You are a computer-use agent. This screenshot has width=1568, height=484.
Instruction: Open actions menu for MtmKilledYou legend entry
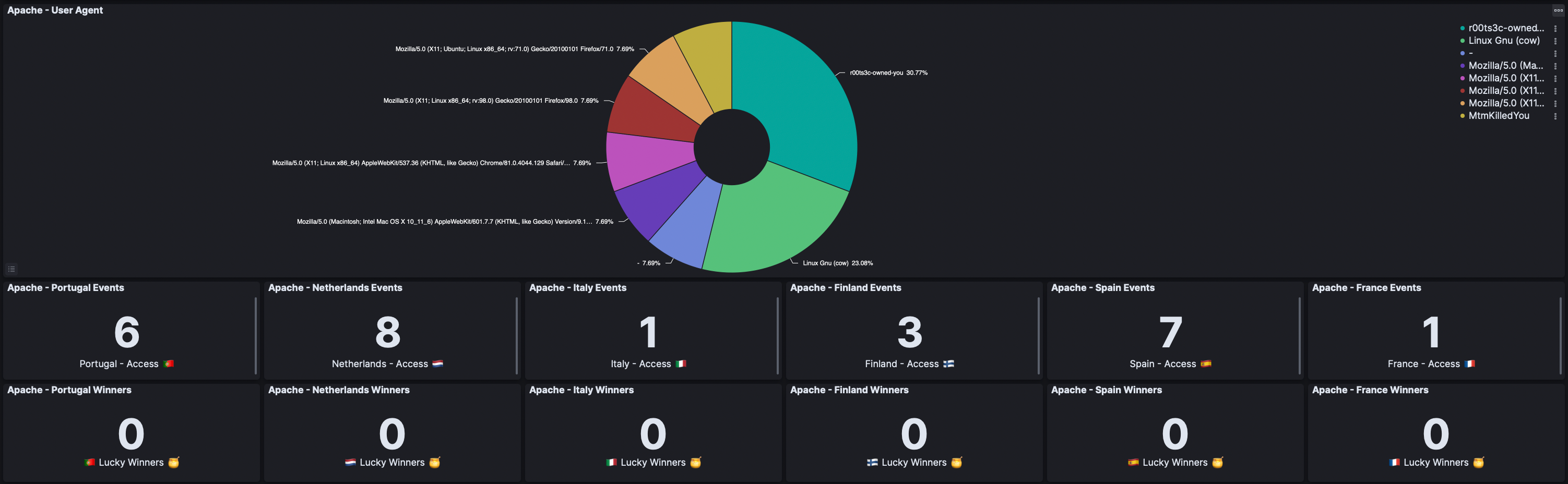(1555, 116)
